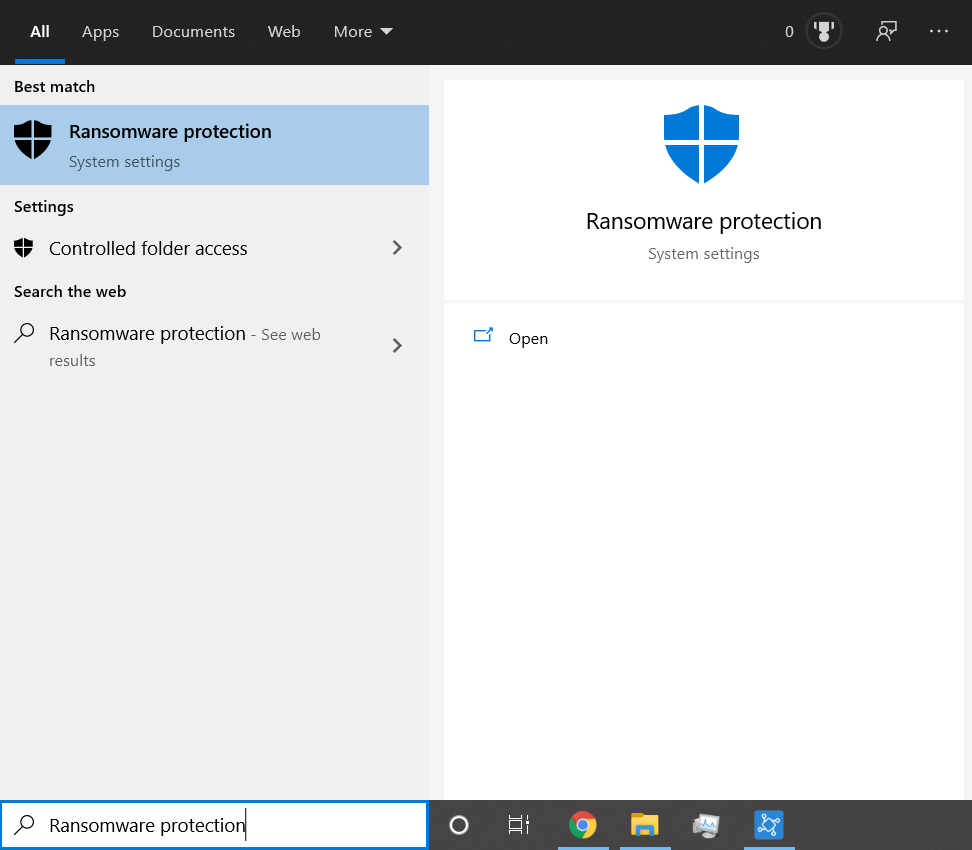Click the large blue shield preview icon
This screenshot has height=850, width=972.
(701, 144)
